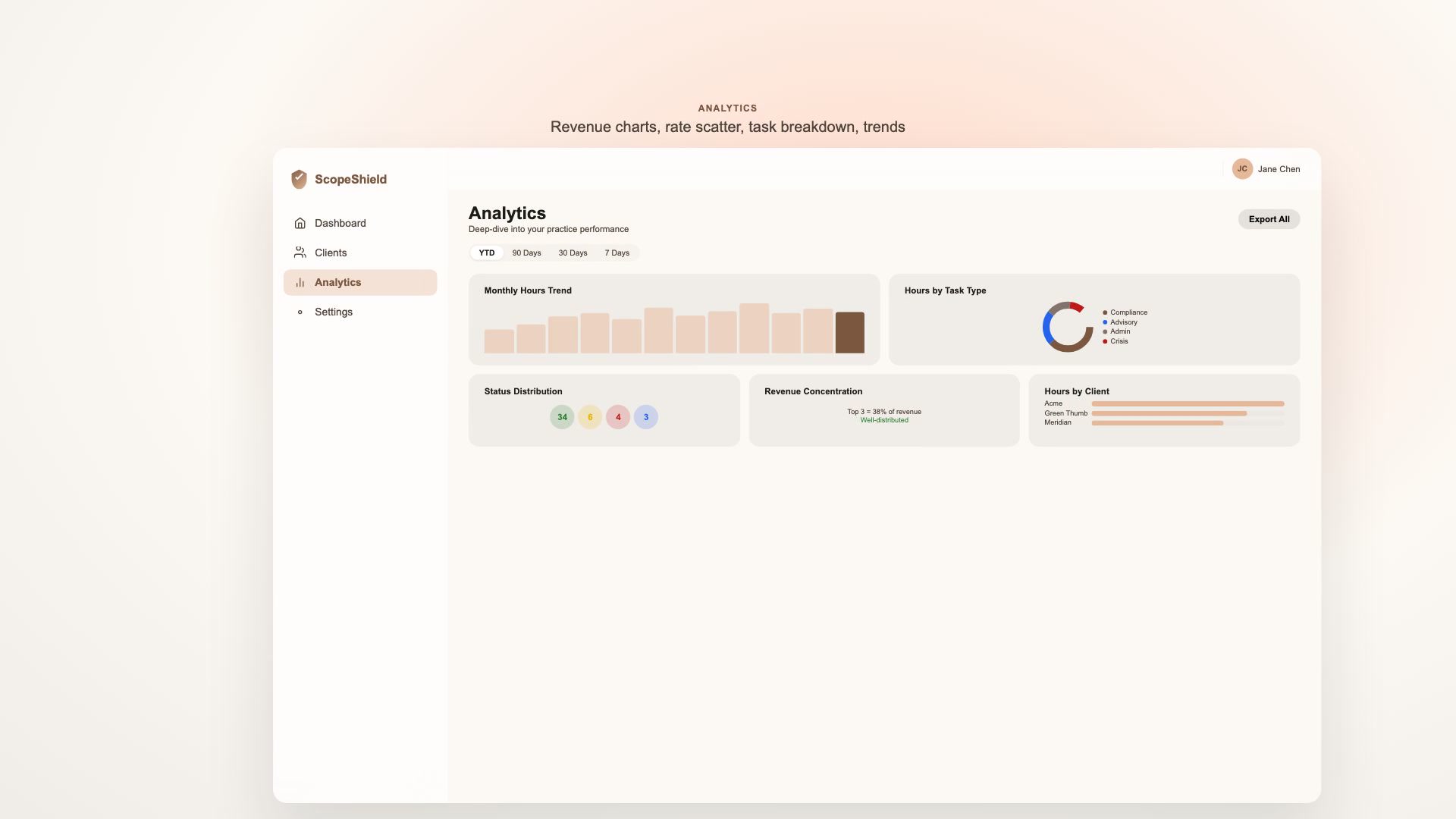Click the green 34 status circle
1456x819 pixels.
562,417
